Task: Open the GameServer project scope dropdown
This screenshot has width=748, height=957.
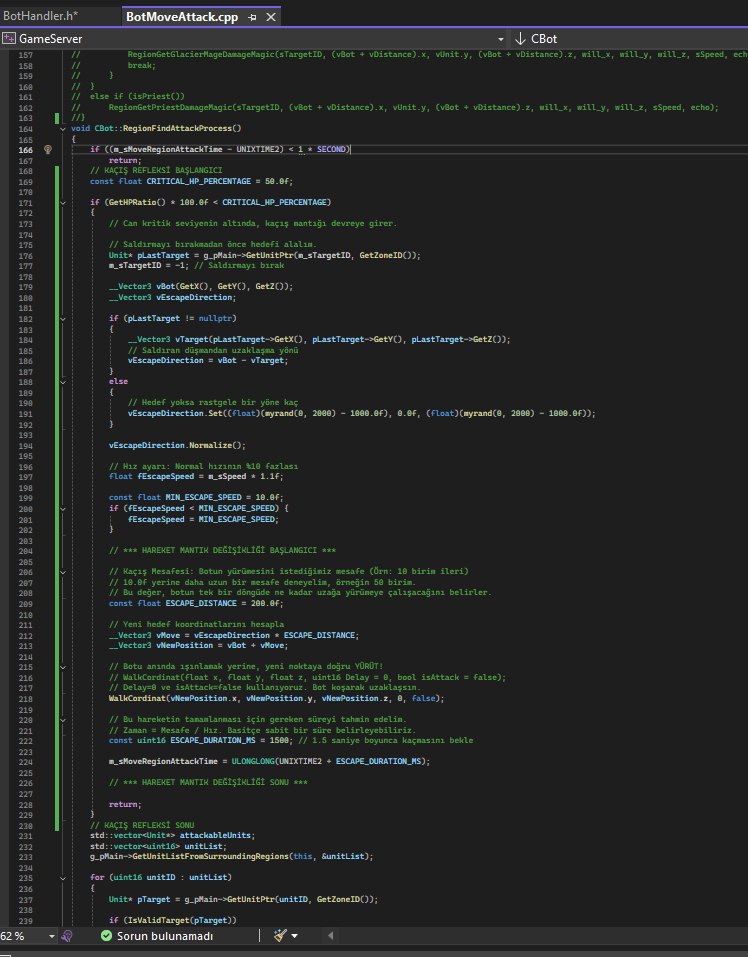Action: pyautogui.click(x=500, y=39)
